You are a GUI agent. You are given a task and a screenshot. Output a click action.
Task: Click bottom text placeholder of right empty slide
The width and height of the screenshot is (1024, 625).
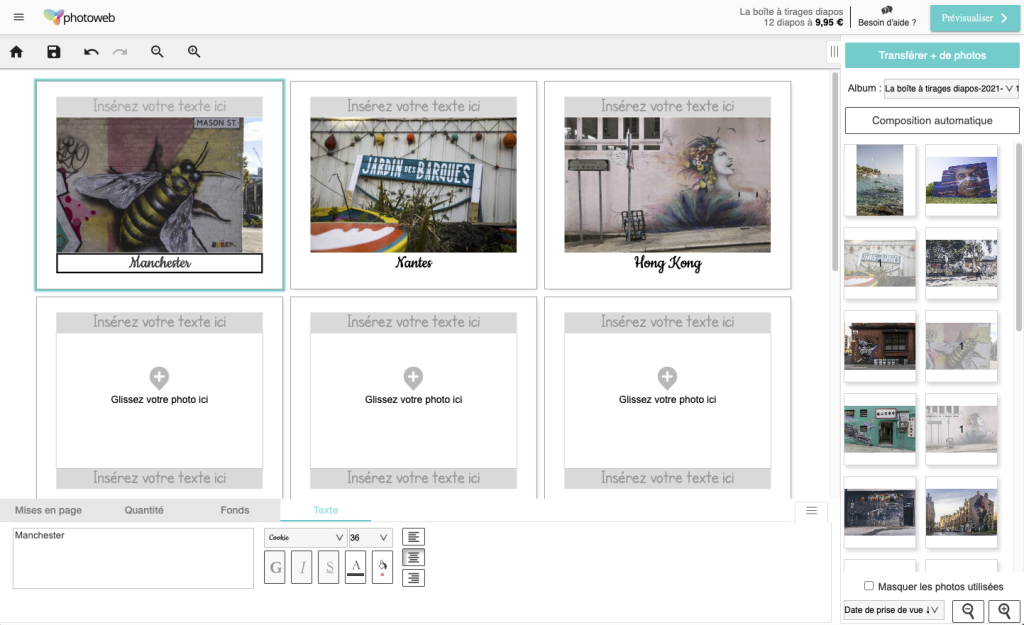[x=667, y=478]
